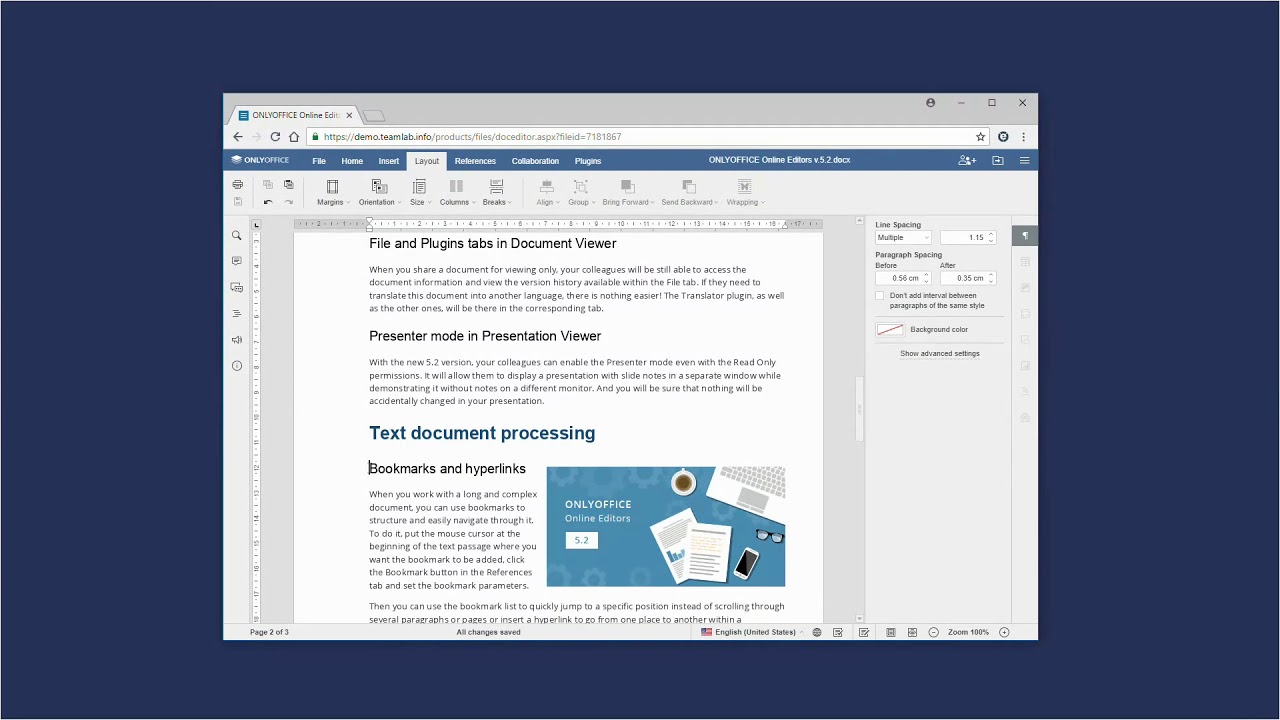
Task: Click the Print document icon
Action: pos(237,185)
